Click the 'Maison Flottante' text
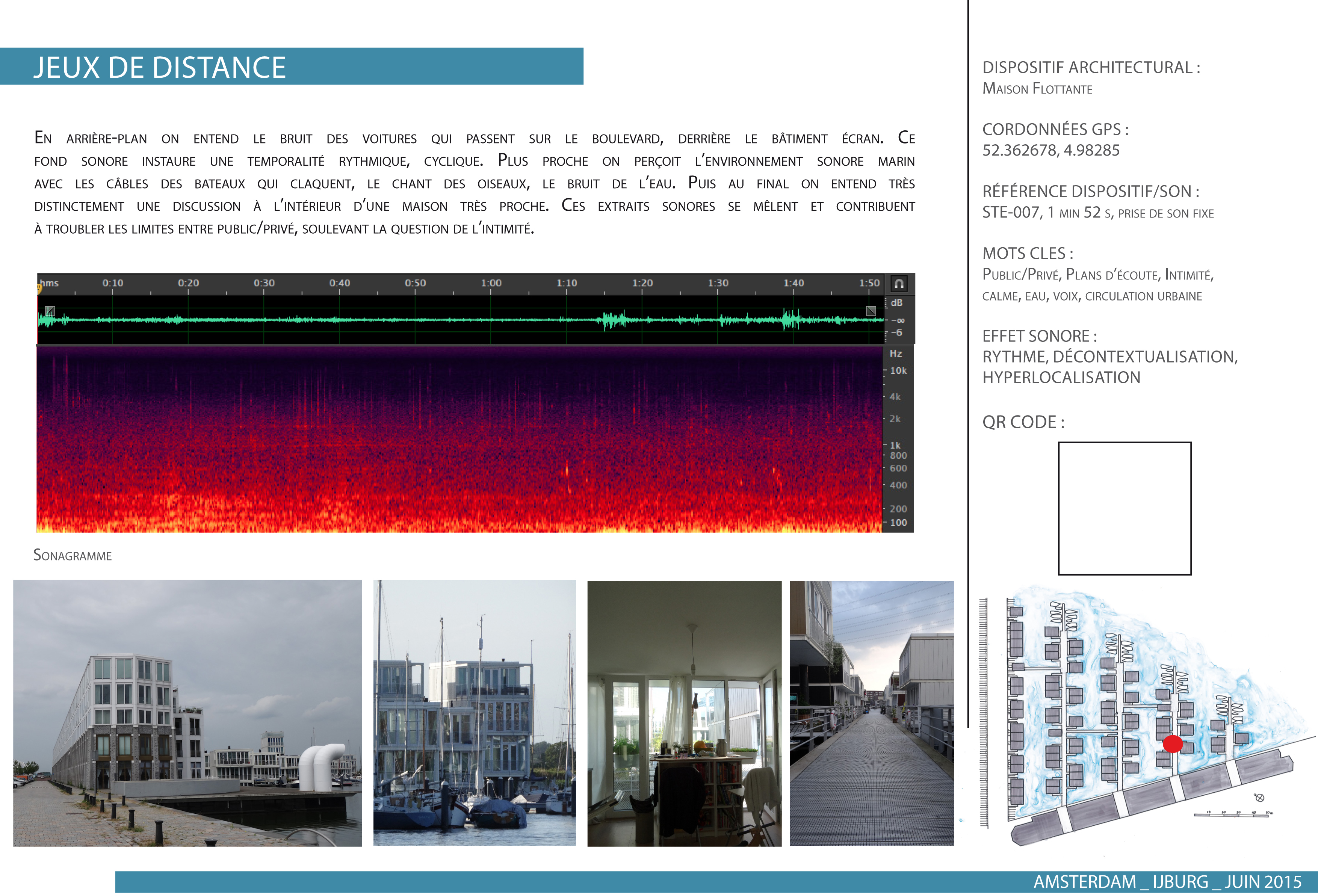The width and height of the screenshot is (1318, 896). pos(1037,88)
